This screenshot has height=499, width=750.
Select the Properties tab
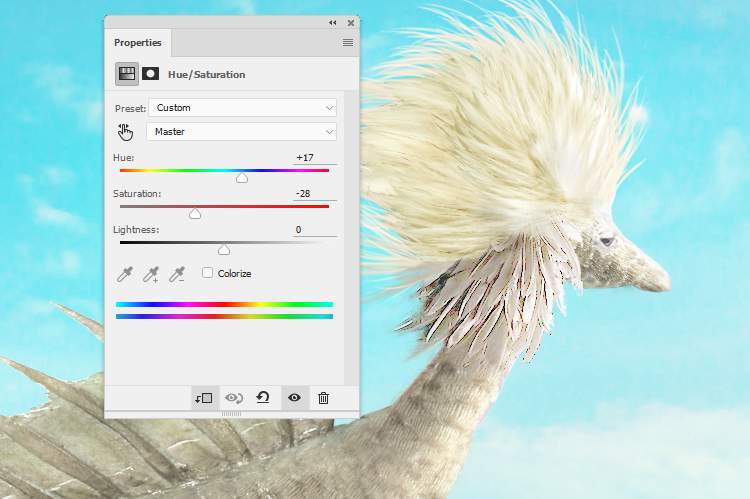[x=138, y=43]
